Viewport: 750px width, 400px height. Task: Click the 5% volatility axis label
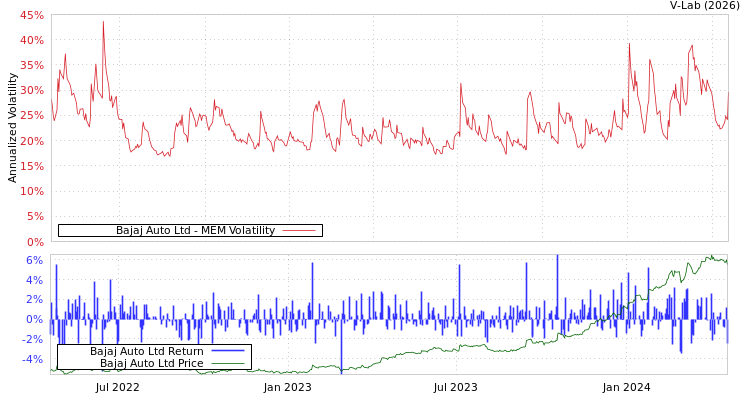point(34,216)
